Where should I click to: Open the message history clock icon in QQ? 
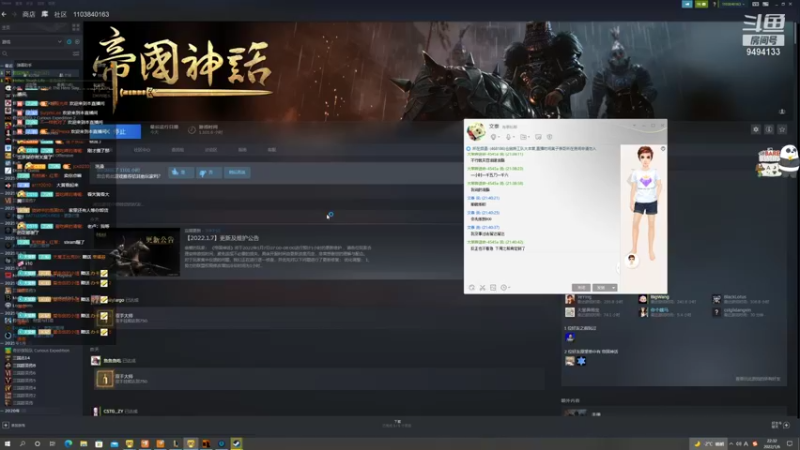pos(505,288)
